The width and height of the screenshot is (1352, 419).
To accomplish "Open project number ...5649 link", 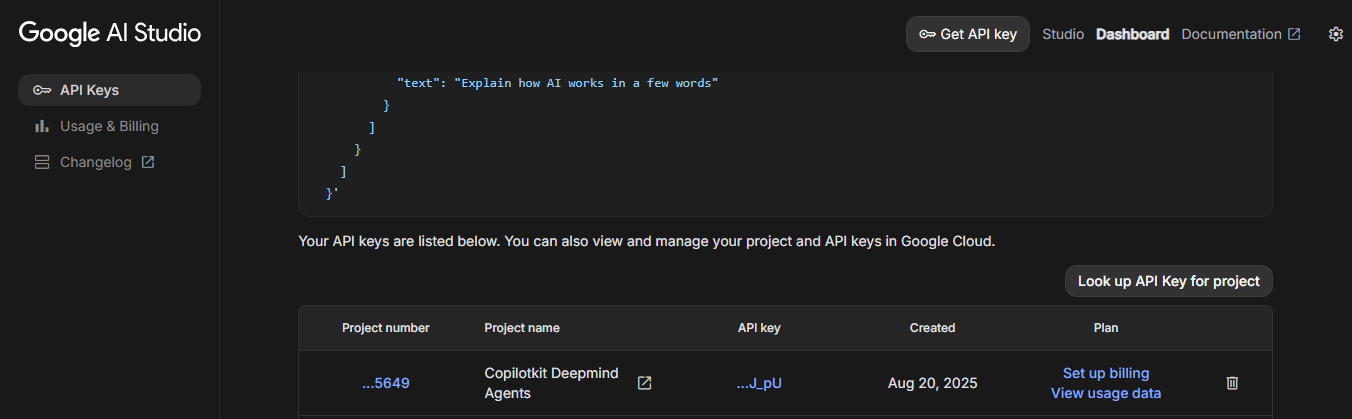I will (x=386, y=383).
